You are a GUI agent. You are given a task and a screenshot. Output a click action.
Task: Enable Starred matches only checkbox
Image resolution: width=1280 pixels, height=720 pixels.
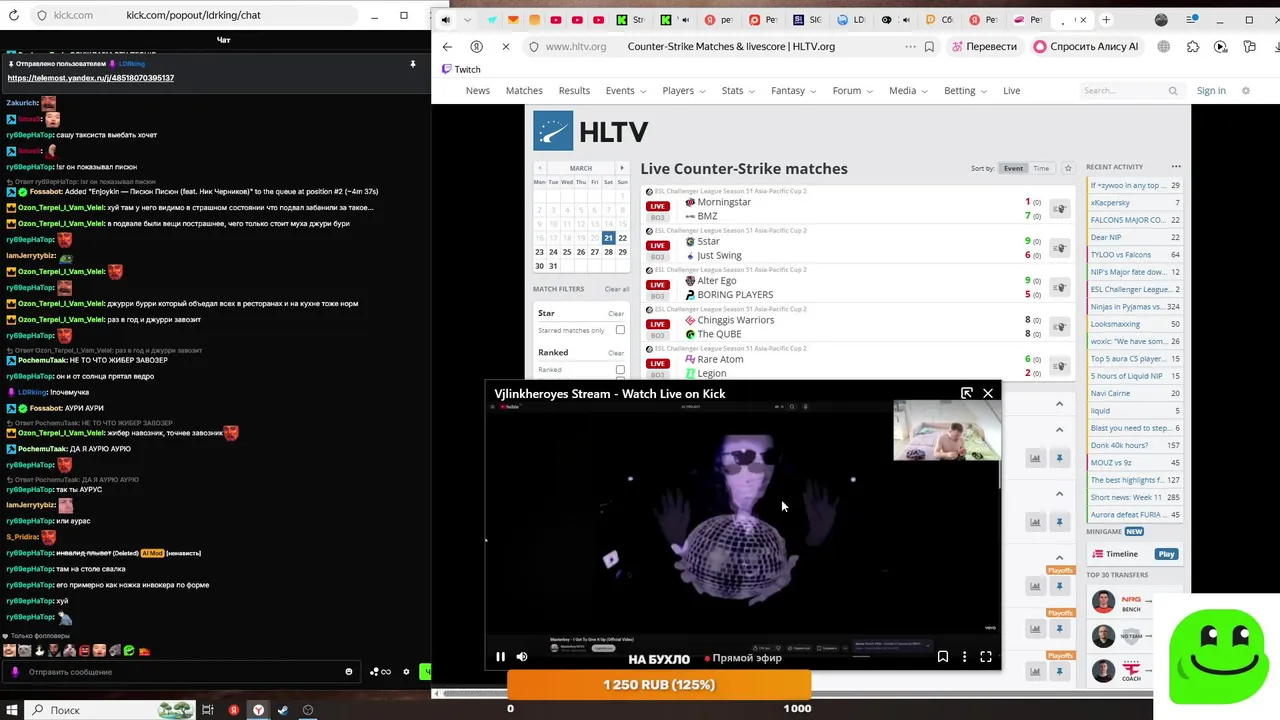point(620,330)
